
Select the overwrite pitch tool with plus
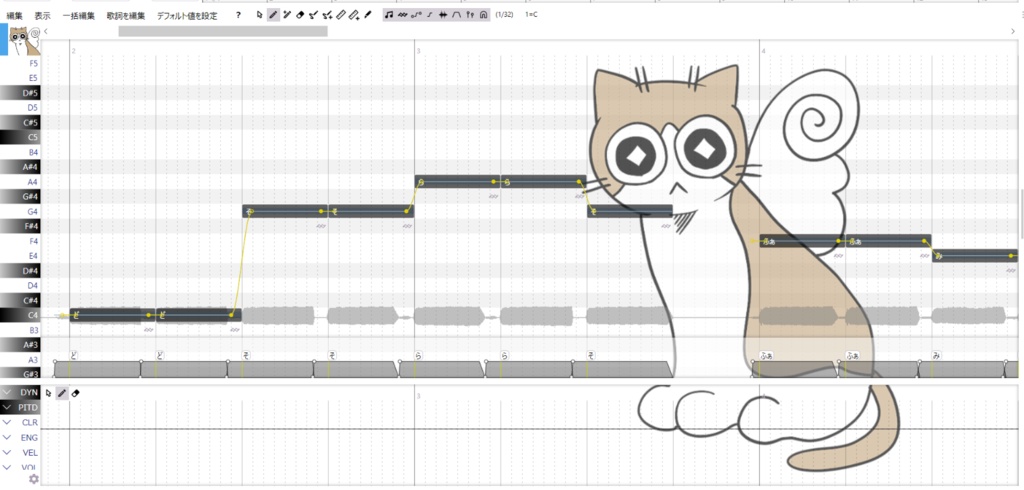(x=327, y=15)
